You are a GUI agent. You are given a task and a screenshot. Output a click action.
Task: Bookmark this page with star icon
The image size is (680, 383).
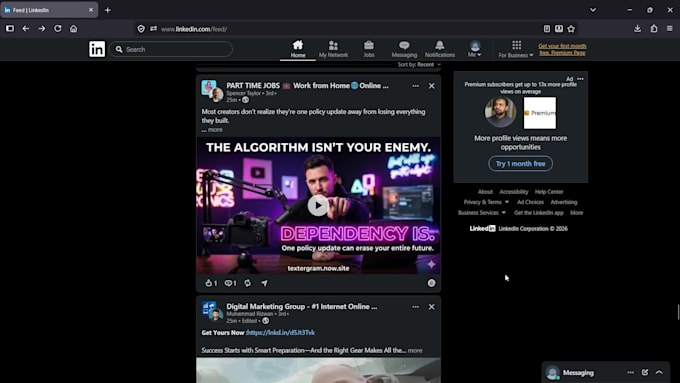click(x=571, y=29)
